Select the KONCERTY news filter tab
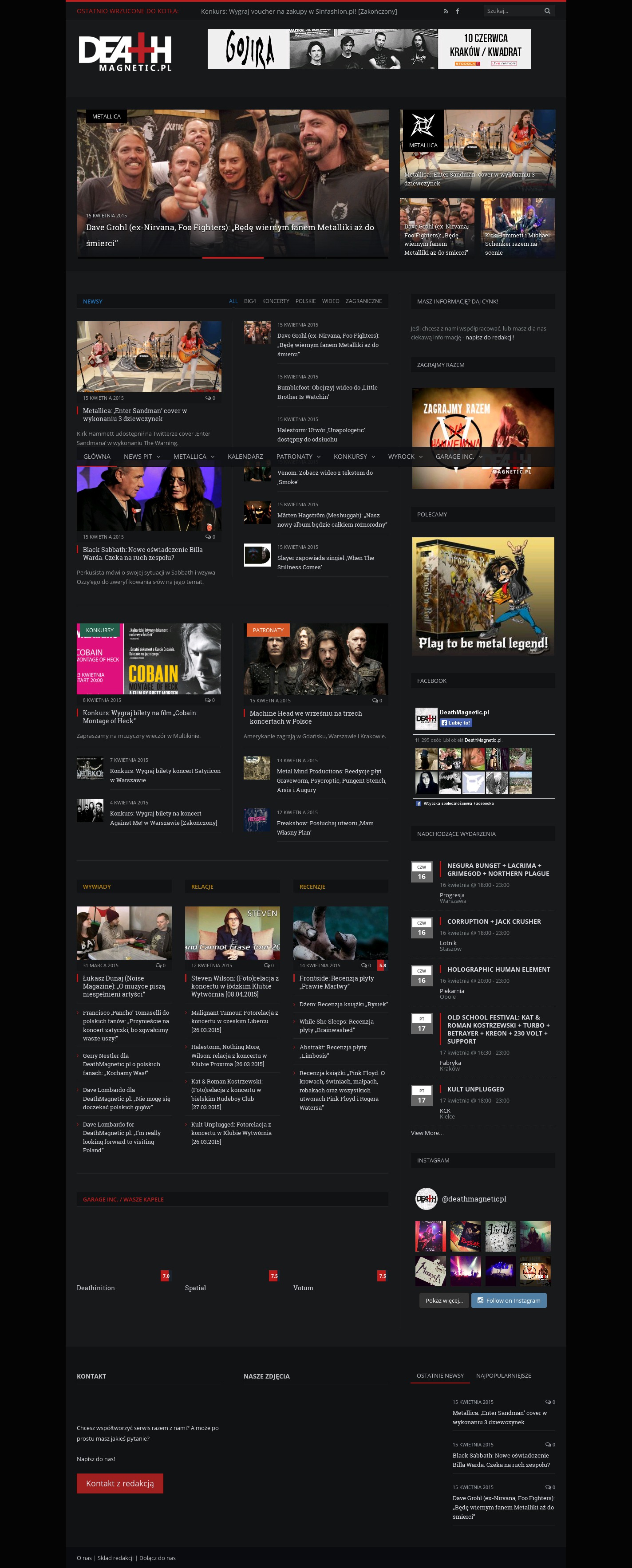The image size is (632, 1568). tap(276, 301)
